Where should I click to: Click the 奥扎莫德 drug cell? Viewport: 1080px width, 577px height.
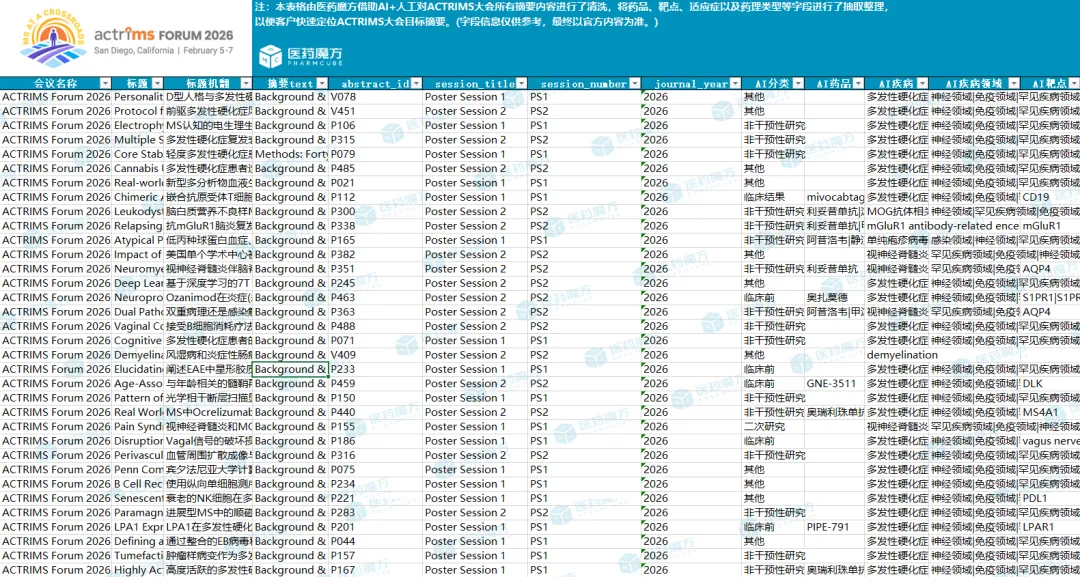point(835,297)
